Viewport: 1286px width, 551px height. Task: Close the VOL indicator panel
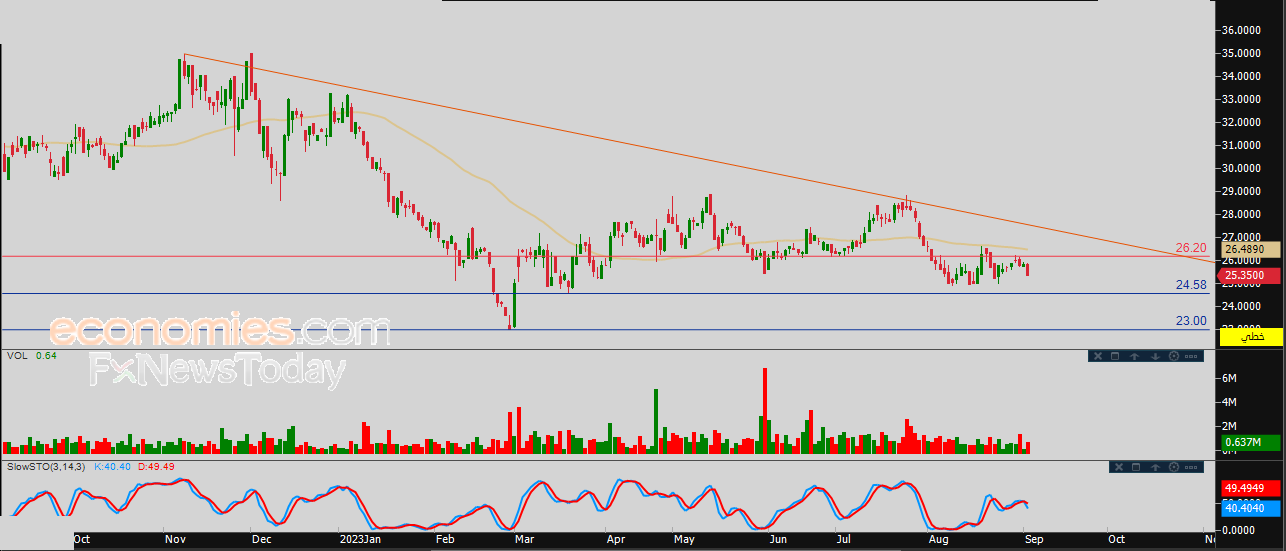tap(1098, 356)
